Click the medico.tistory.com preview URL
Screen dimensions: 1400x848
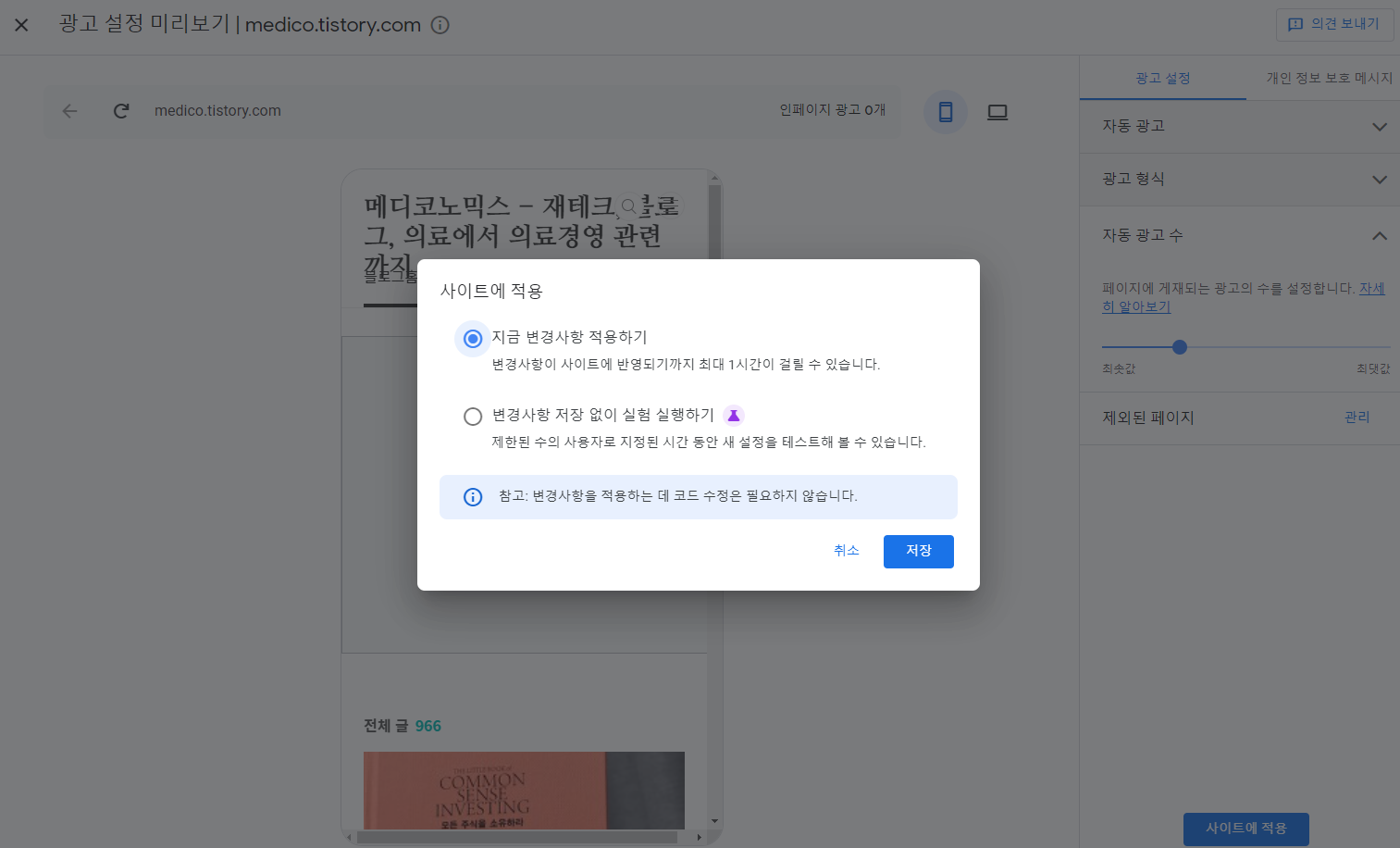[217, 111]
